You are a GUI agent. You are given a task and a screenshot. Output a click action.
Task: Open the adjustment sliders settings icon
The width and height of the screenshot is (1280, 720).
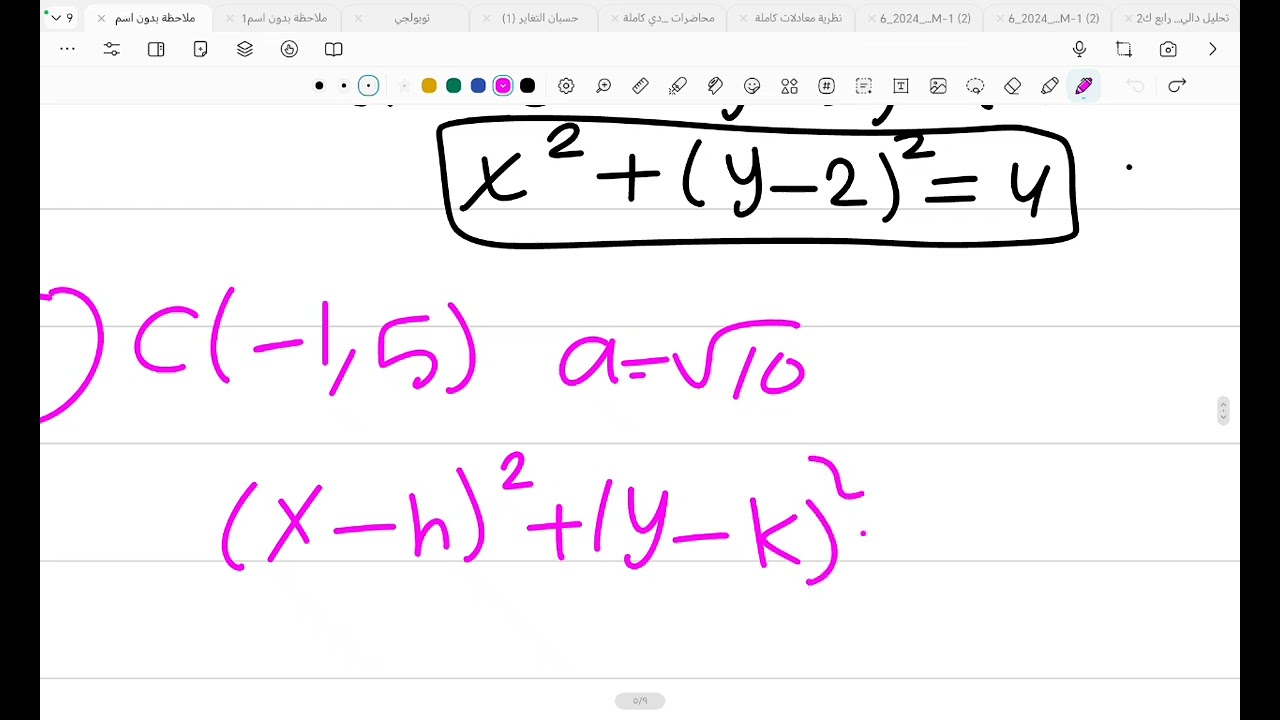coord(111,49)
